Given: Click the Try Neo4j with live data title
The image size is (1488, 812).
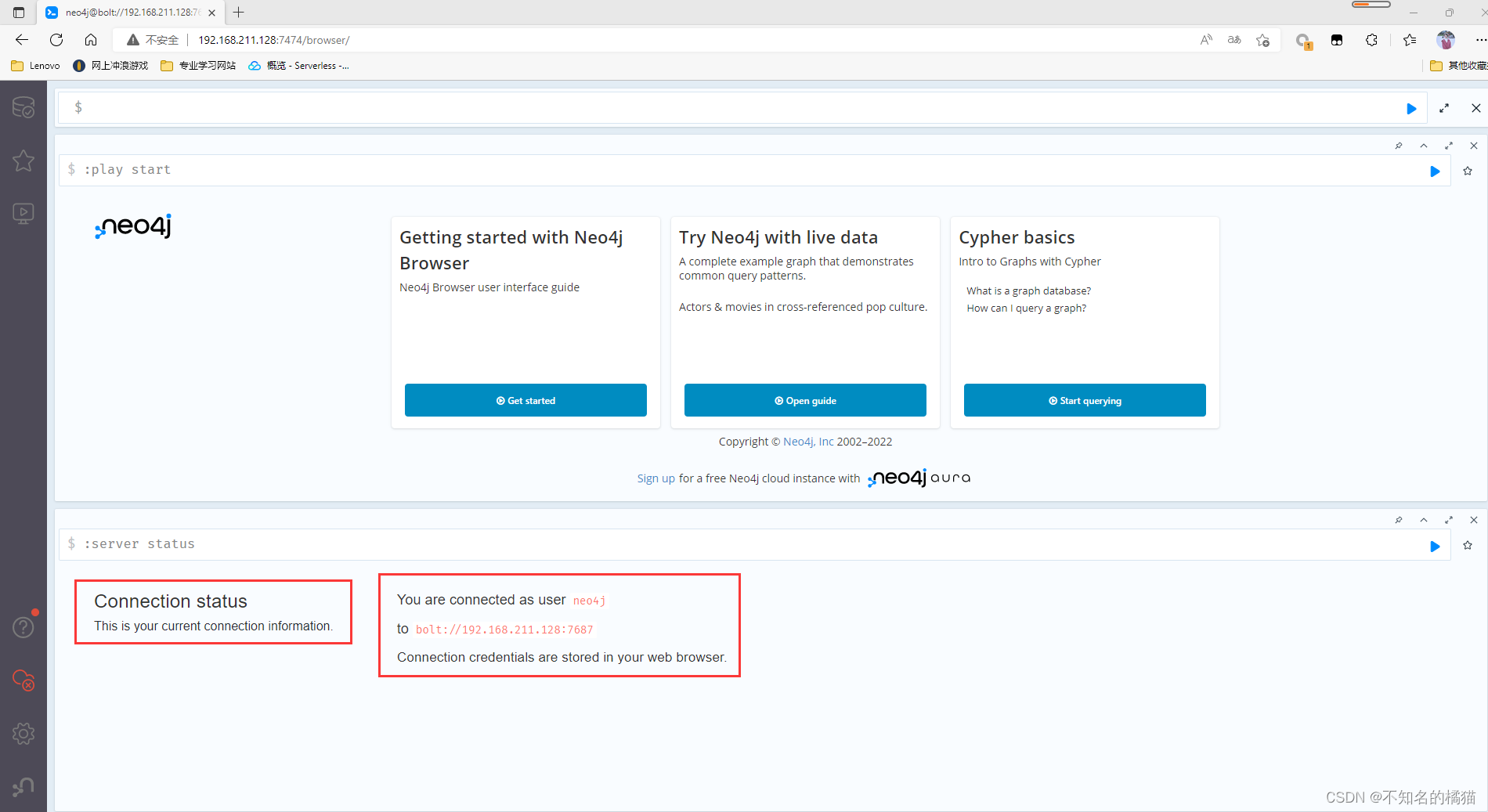Looking at the screenshot, I should pyautogui.click(x=778, y=237).
